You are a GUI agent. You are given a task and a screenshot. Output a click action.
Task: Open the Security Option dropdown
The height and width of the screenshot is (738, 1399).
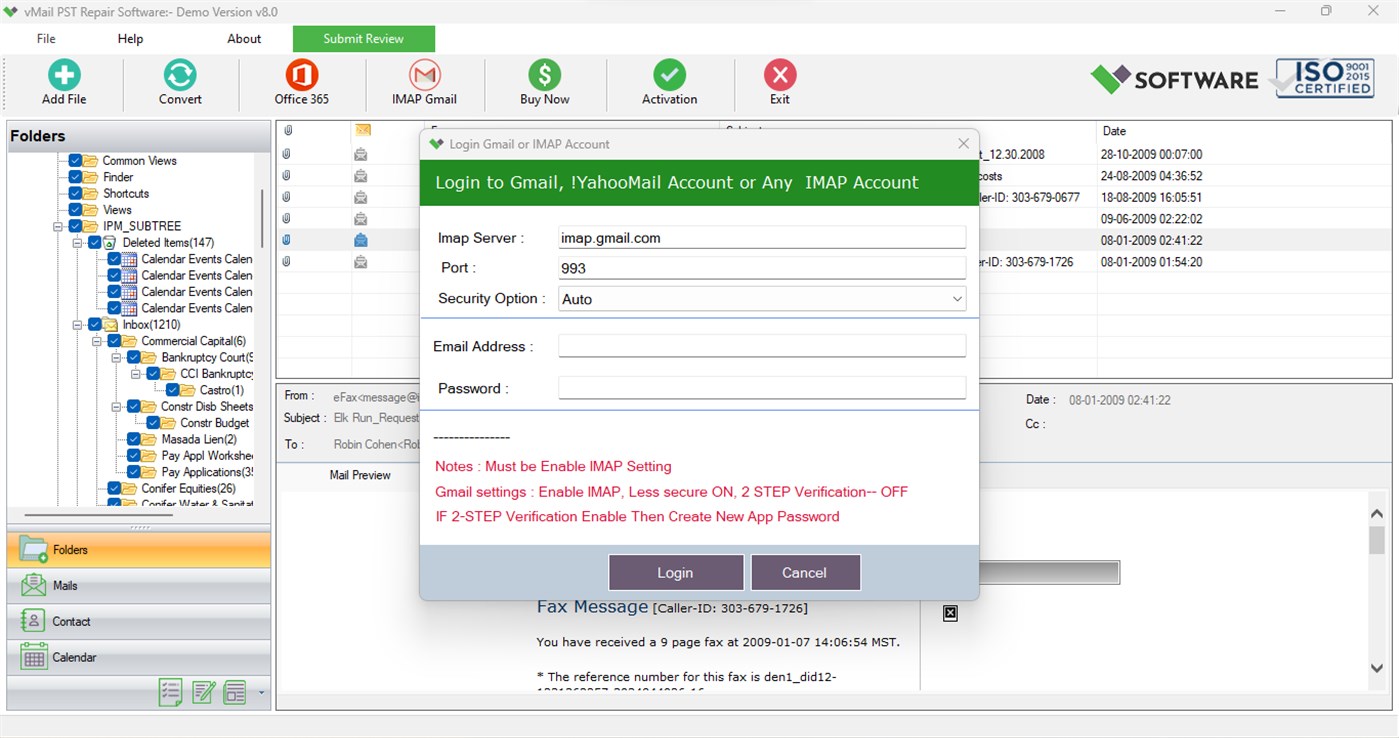(957, 298)
